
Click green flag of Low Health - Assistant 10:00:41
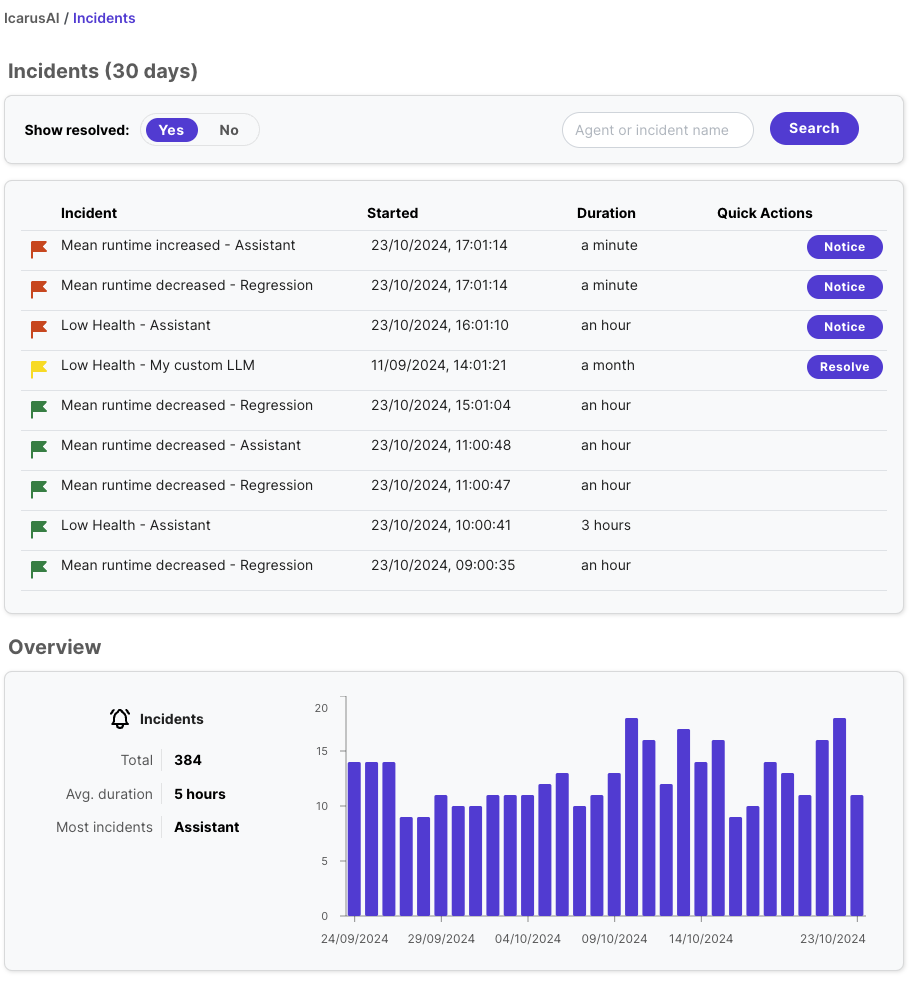point(39,529)
